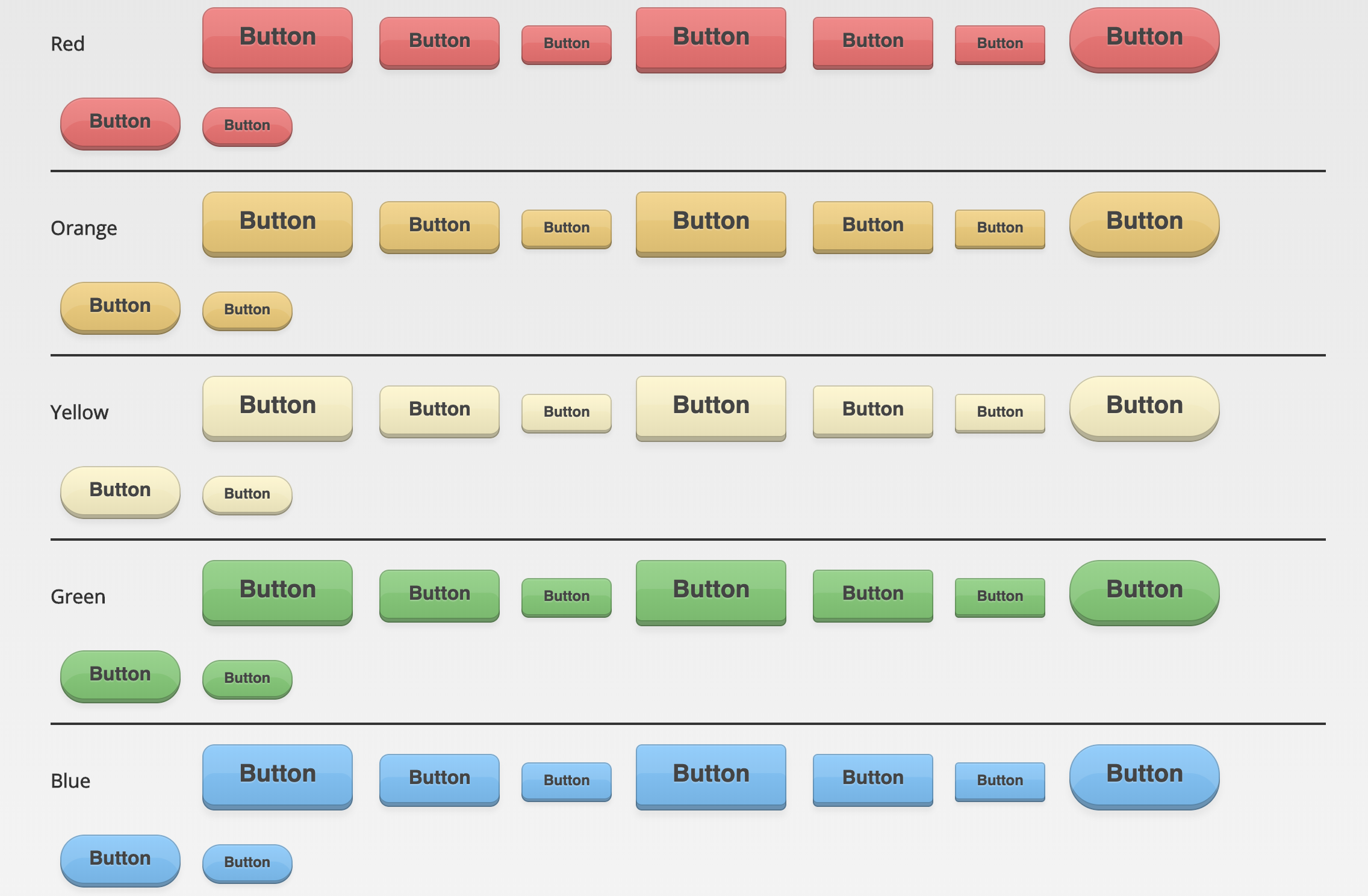The width and height of the screenshot is (1368, 896).
Task: Click the medium pill-shaped orange Button
Action: point(120,308)
